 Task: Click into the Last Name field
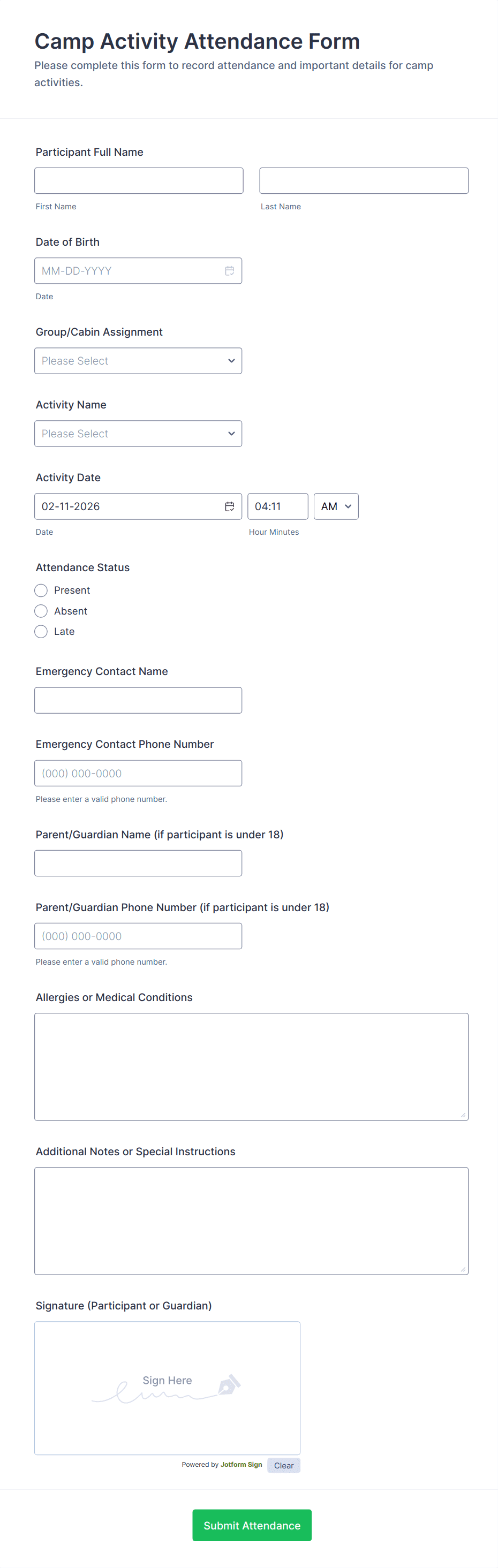364,181
